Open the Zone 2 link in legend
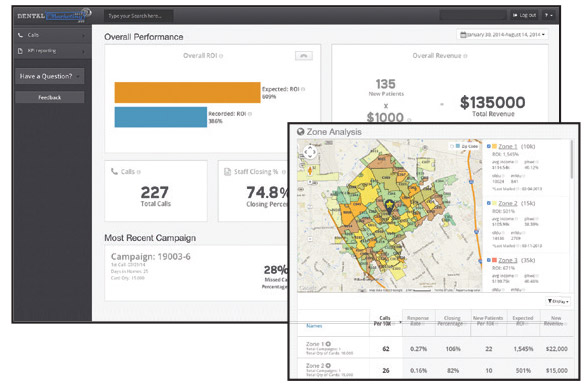This screenshot has width=588, height=391. [x=508, y=204]
